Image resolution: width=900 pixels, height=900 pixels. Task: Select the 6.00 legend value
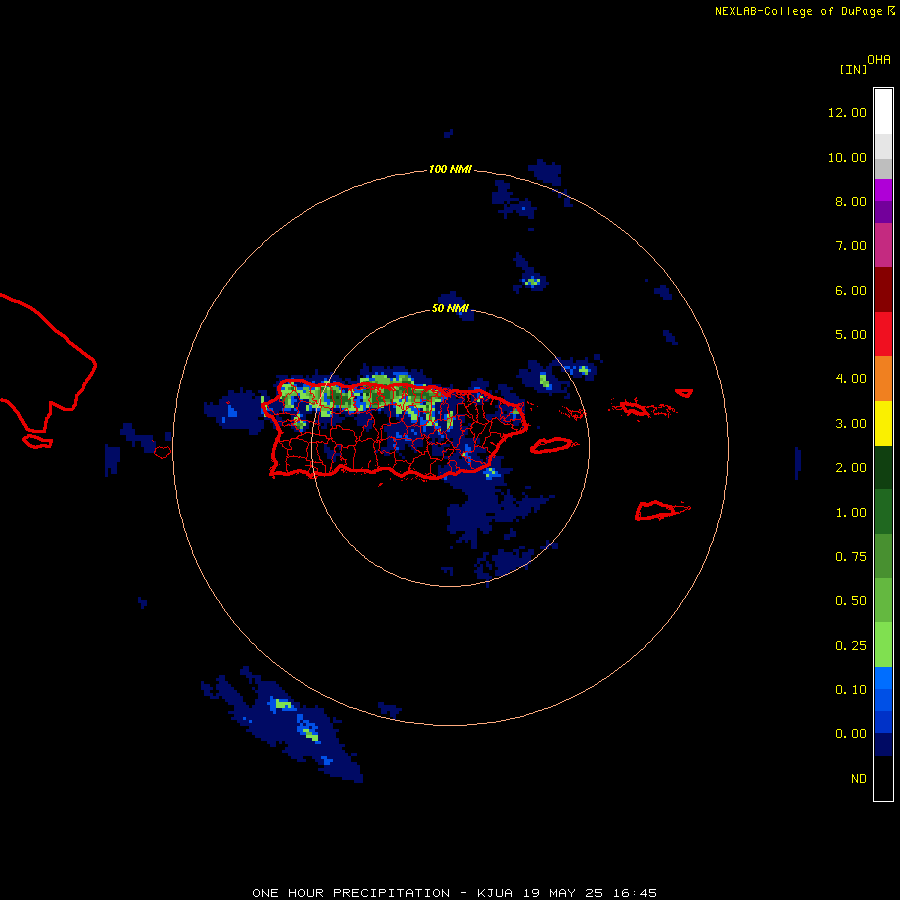coord(851,290)
